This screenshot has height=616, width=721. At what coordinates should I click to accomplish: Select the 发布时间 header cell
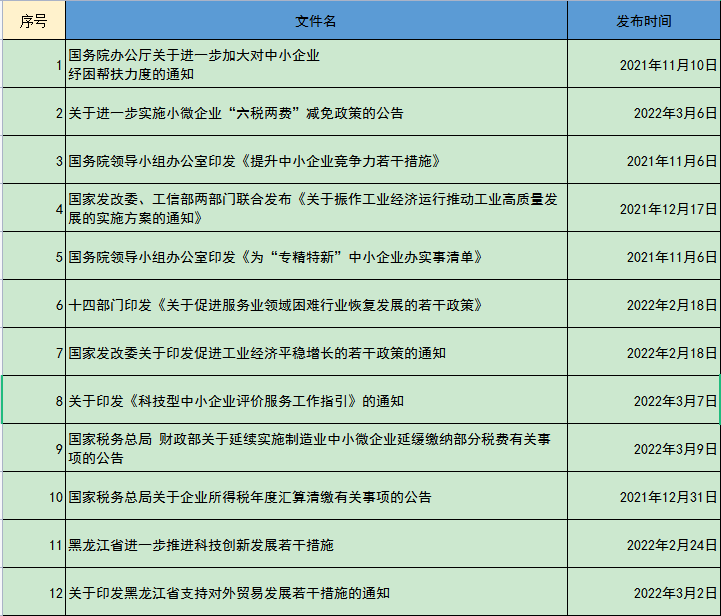click(643, 21)
